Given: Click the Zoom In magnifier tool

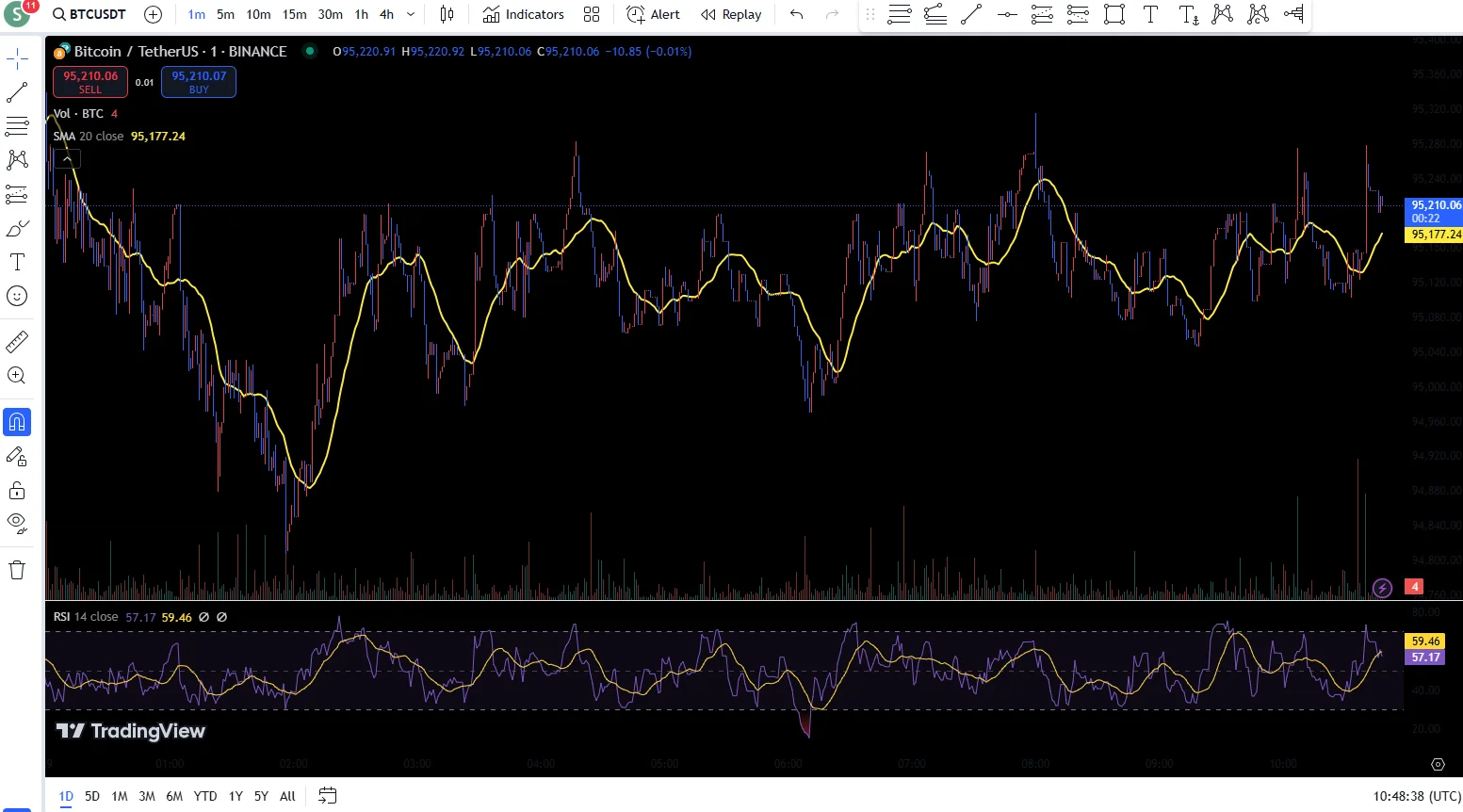Looking at the screenshot, I should tap(17, 376).
